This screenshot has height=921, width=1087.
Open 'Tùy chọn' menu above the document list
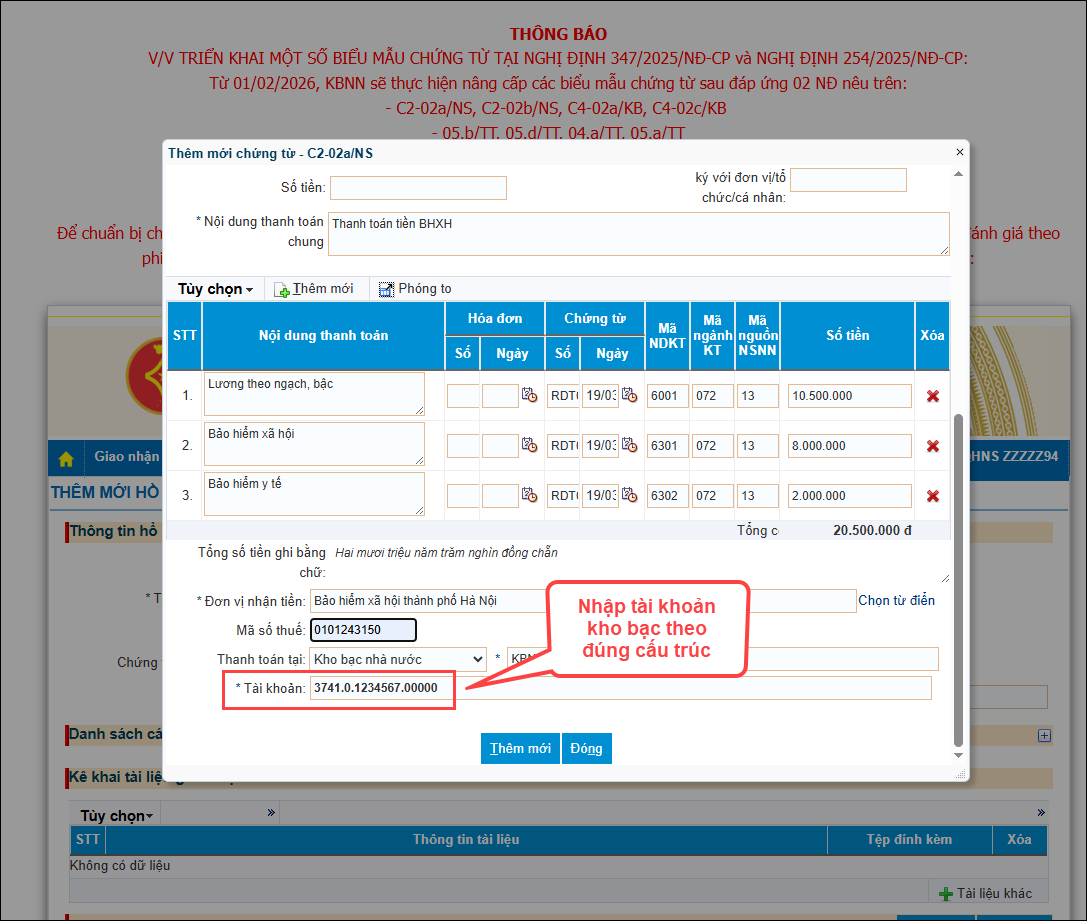pos(117,815)
